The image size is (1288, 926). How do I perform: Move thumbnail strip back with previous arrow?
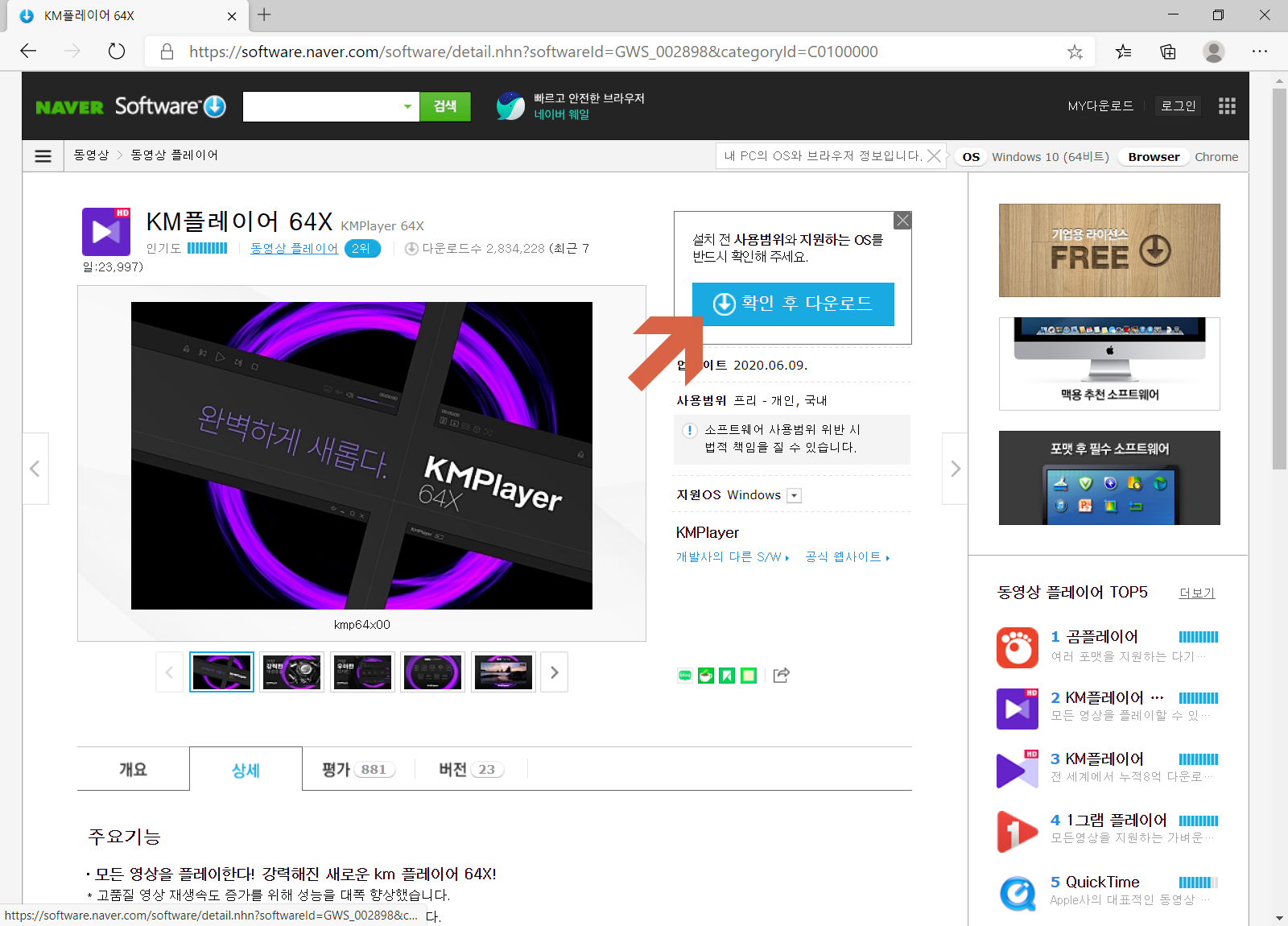(169, 672)
